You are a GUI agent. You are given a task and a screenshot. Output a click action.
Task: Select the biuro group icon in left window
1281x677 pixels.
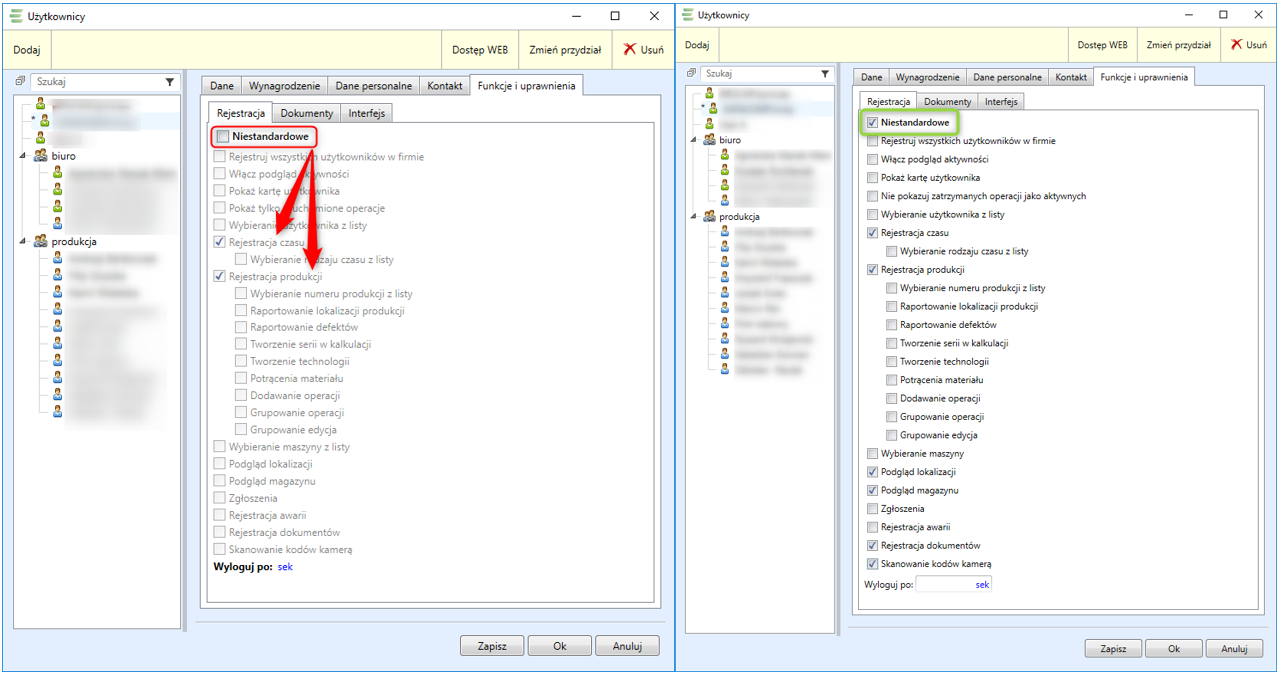(40, 156)
